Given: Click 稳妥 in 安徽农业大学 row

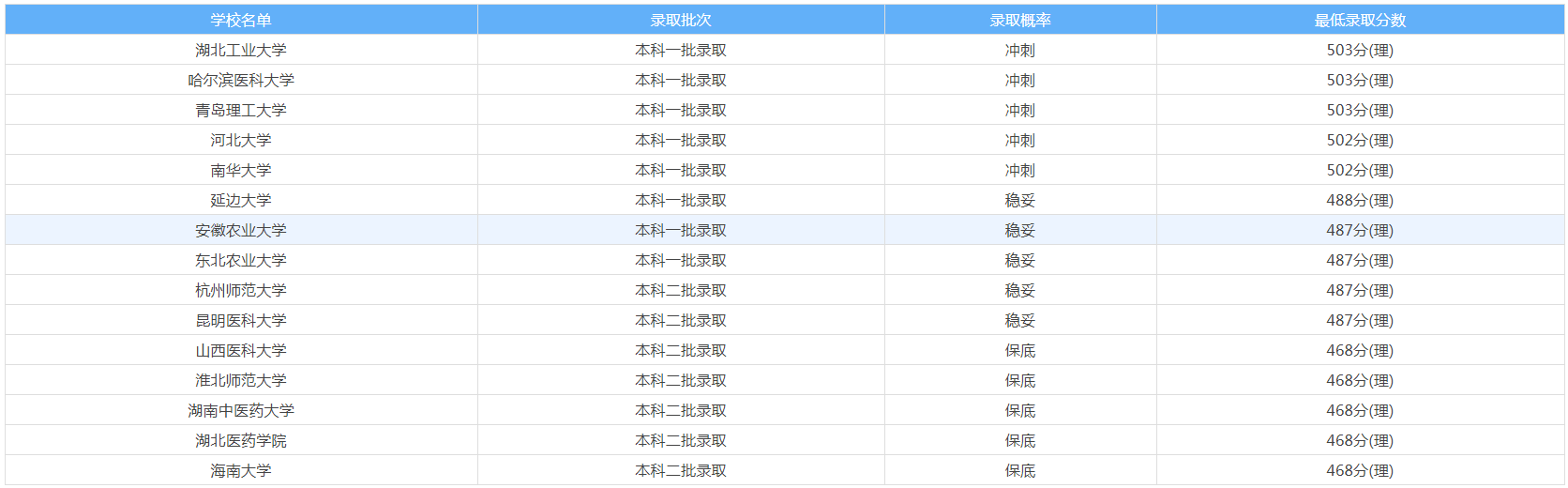Looking at the screenshot, I should click(x=1020, y=230).
